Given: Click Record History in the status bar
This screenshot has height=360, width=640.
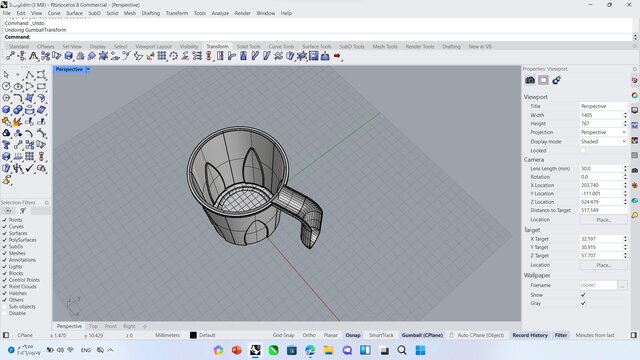Looking at the screenshot, I should tap(530, 335).
